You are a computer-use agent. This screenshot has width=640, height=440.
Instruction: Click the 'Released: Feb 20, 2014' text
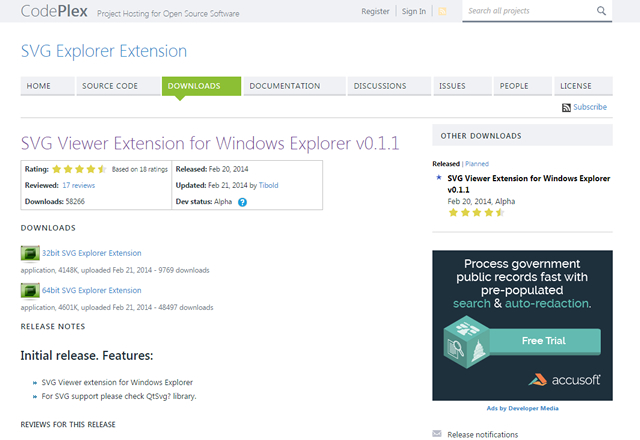point(212,169)
